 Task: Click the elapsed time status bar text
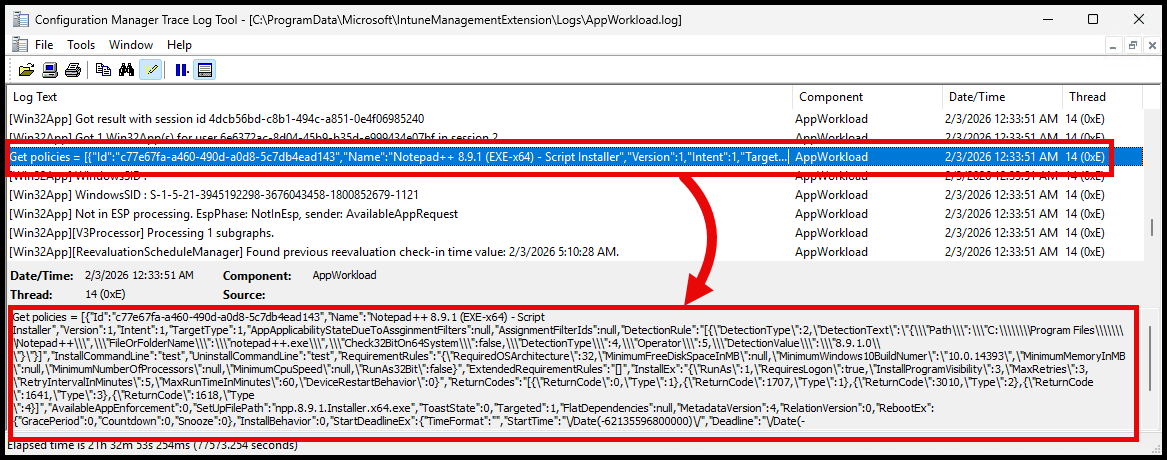tap(153, 446)
